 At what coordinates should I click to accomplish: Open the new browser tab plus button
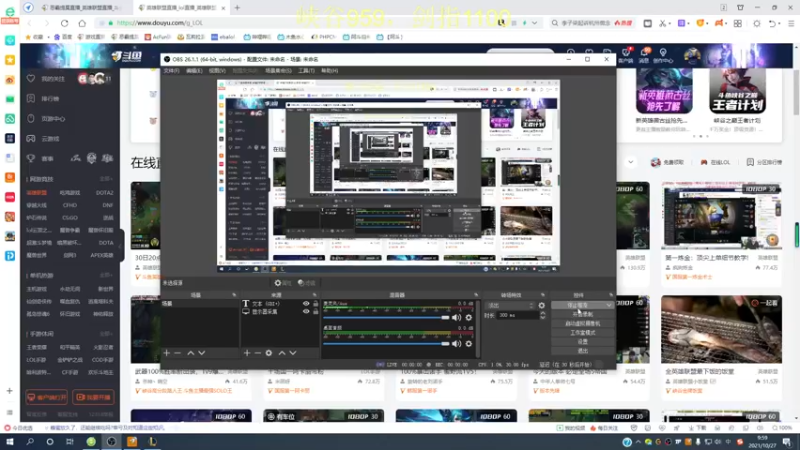[237, 8]
